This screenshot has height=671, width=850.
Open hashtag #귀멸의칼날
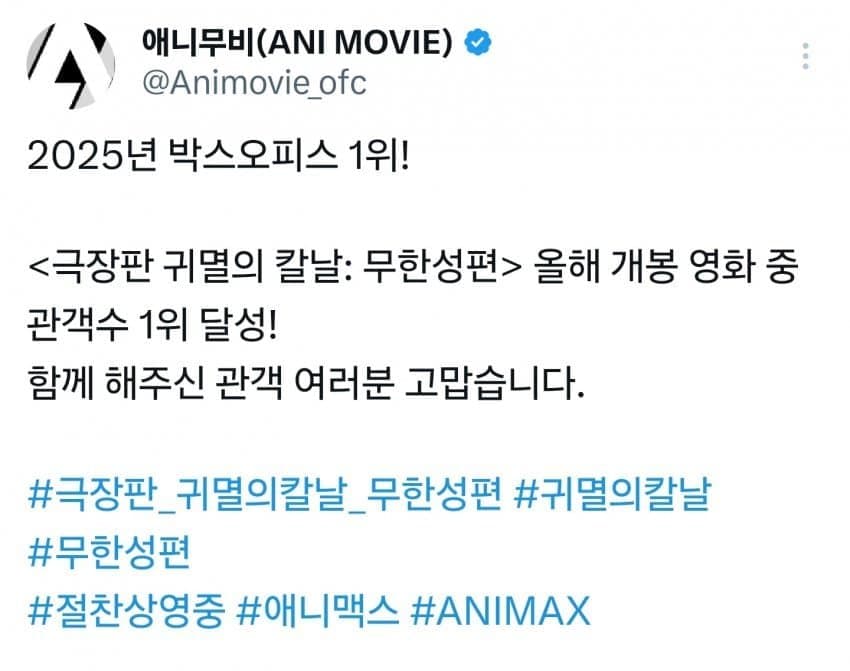613,493
